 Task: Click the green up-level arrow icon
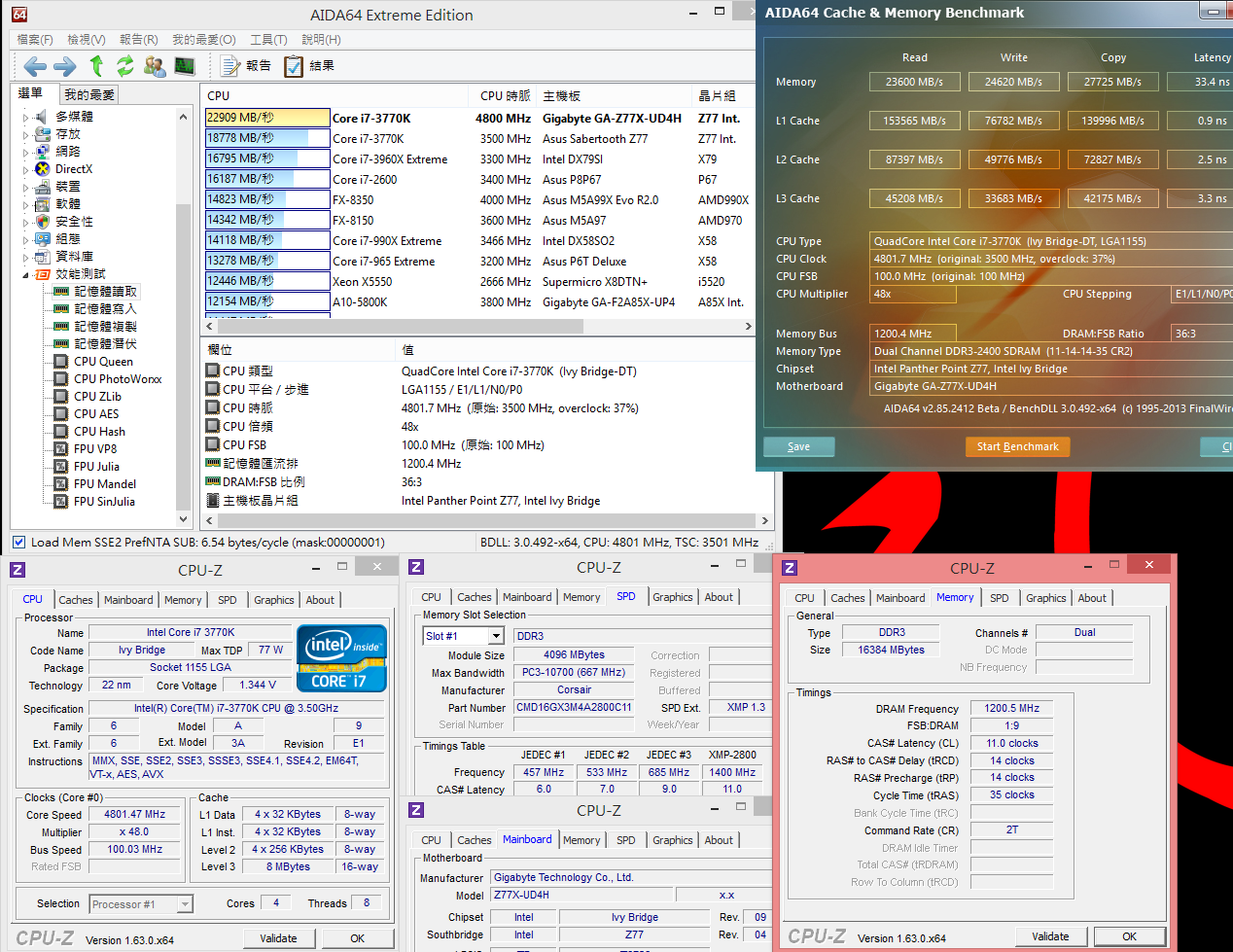(96, 66)
